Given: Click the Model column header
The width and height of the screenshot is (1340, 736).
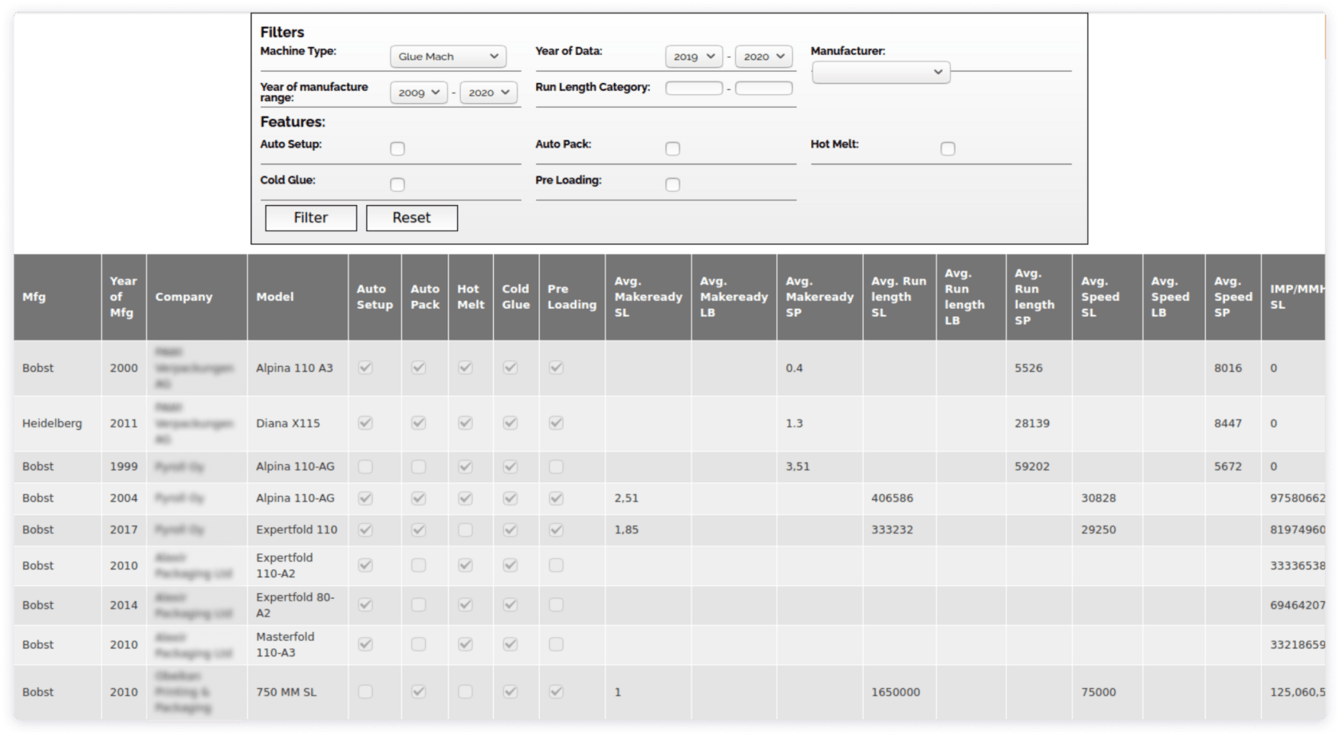Looking at the screenshot, I should pyautogui.click(x=298, y=297).
